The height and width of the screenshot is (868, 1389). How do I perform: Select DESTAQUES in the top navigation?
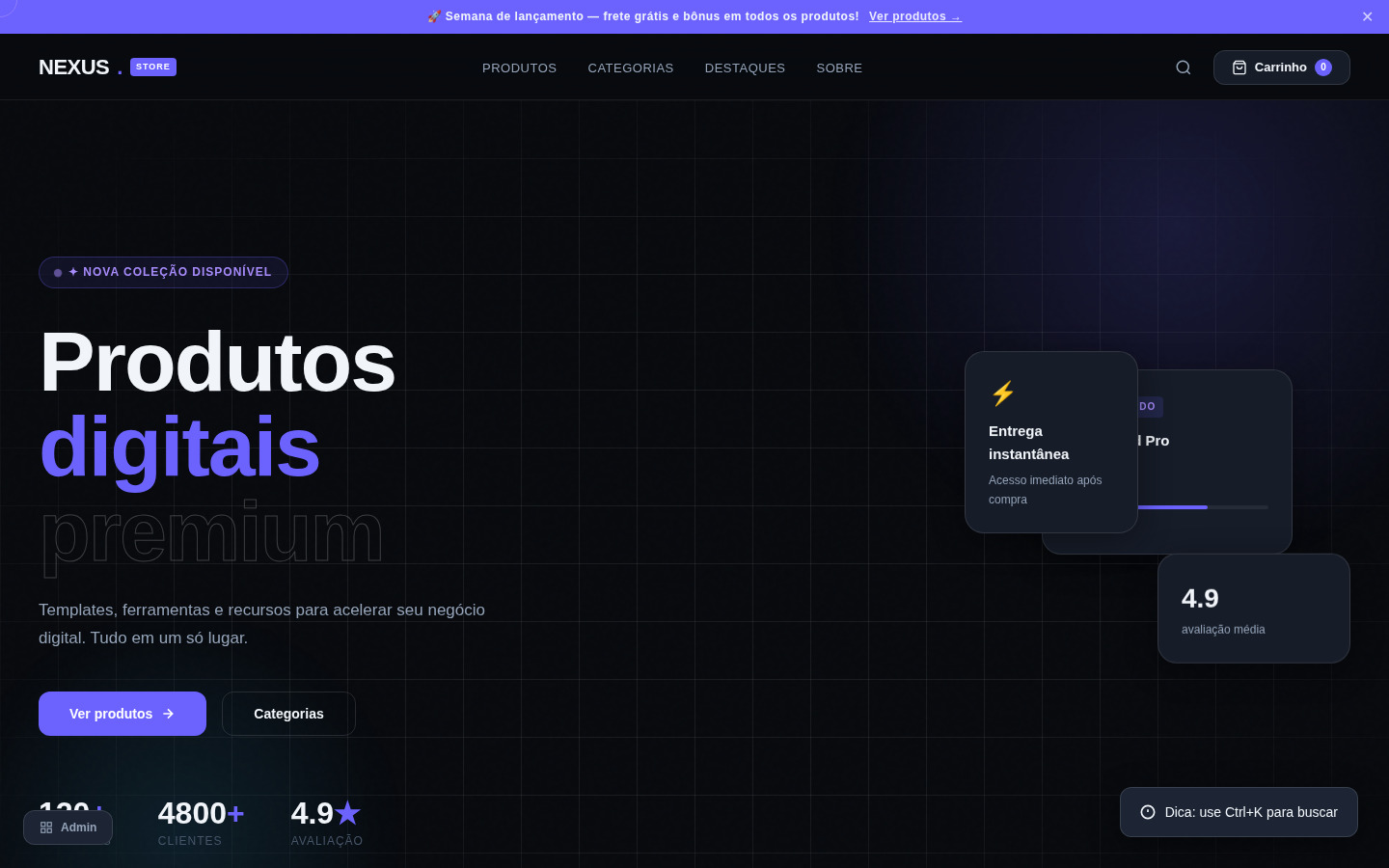click(x=745, y=68)
